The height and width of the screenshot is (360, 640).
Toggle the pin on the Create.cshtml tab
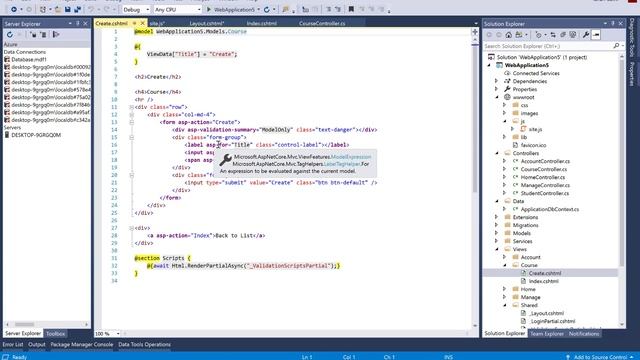click(x=134, y=23)
